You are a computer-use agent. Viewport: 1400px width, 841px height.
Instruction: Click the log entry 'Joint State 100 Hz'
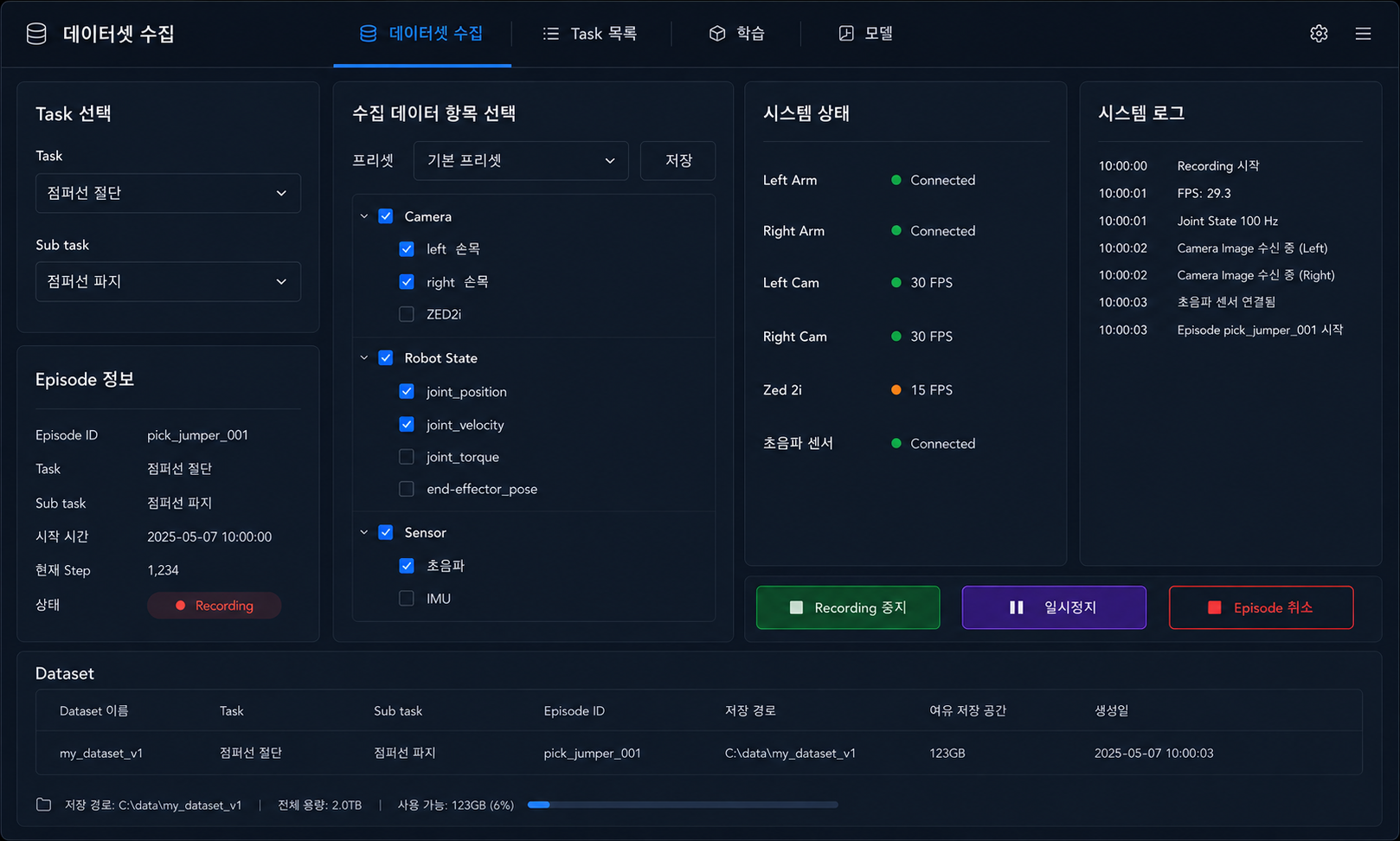coord(1227,221)
